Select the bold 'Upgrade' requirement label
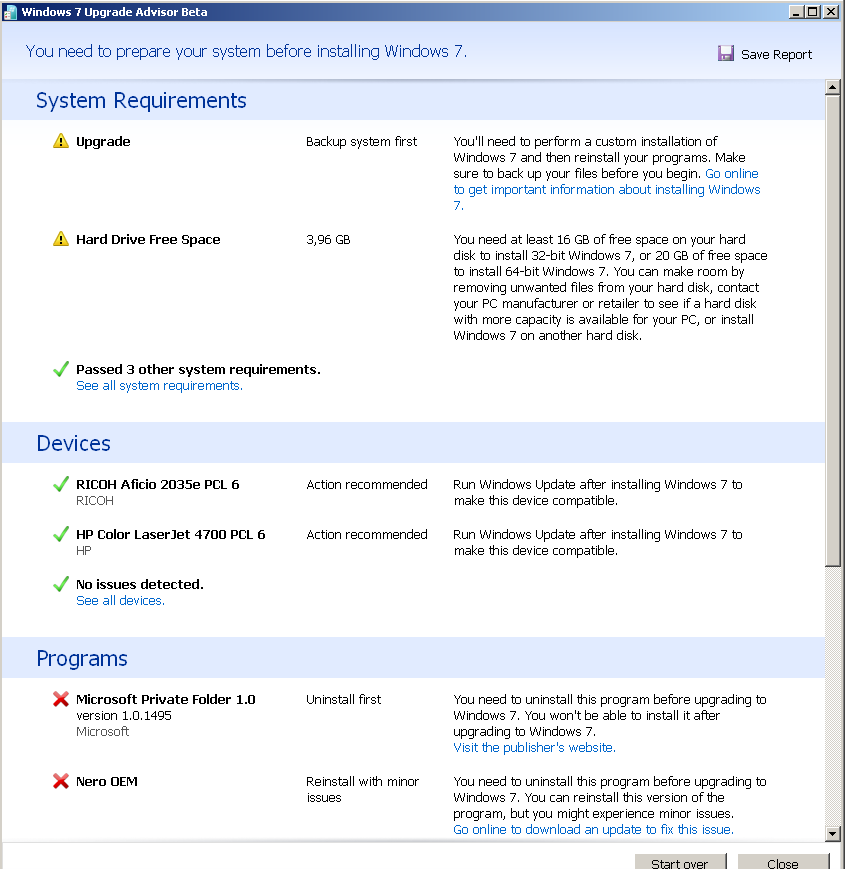Image resolution: width=845 pixels, height=869 pixels. pos(103,142)
